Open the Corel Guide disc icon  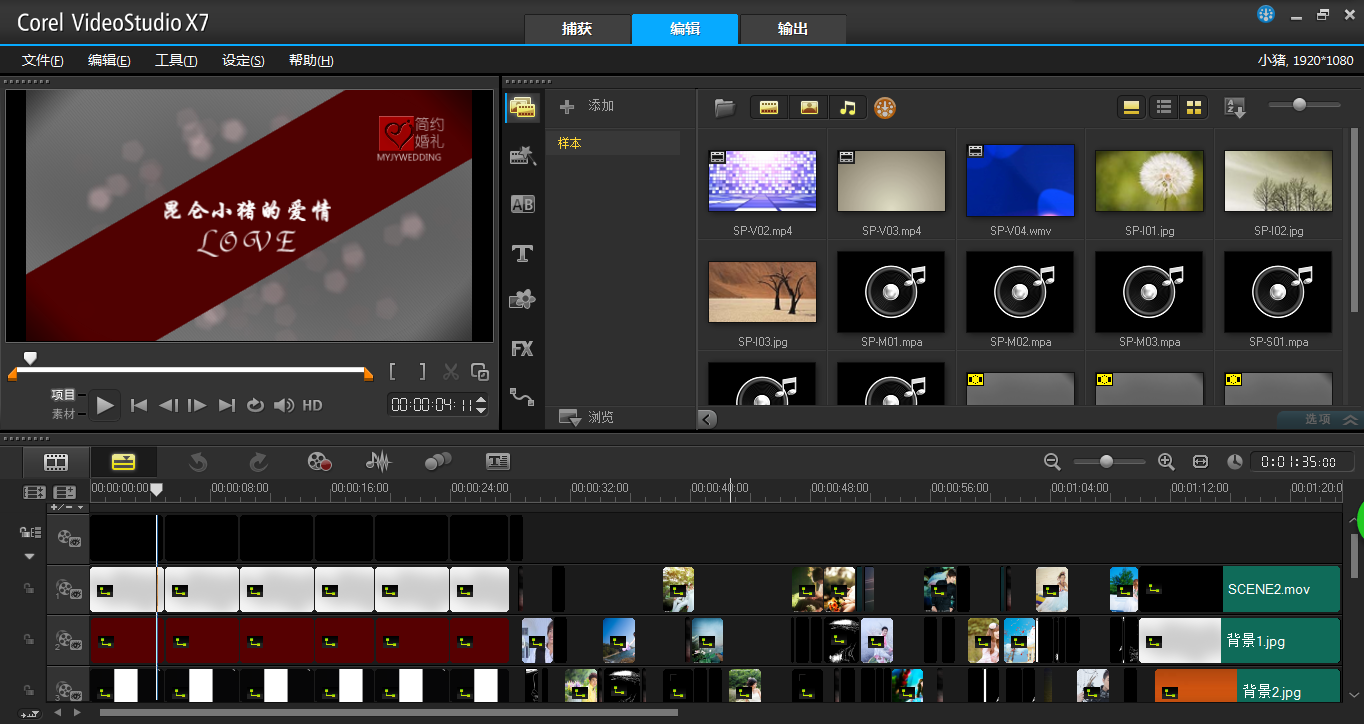pyautogui.click(x=885, y=107)
